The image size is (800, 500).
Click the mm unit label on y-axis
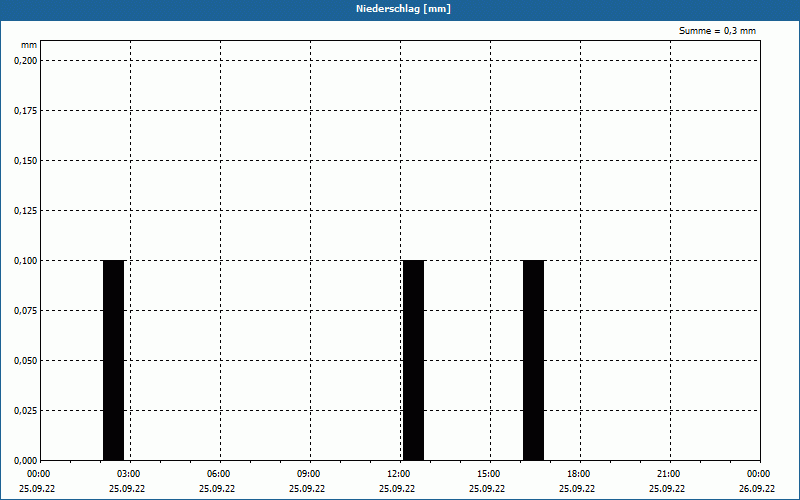[29, 45]
